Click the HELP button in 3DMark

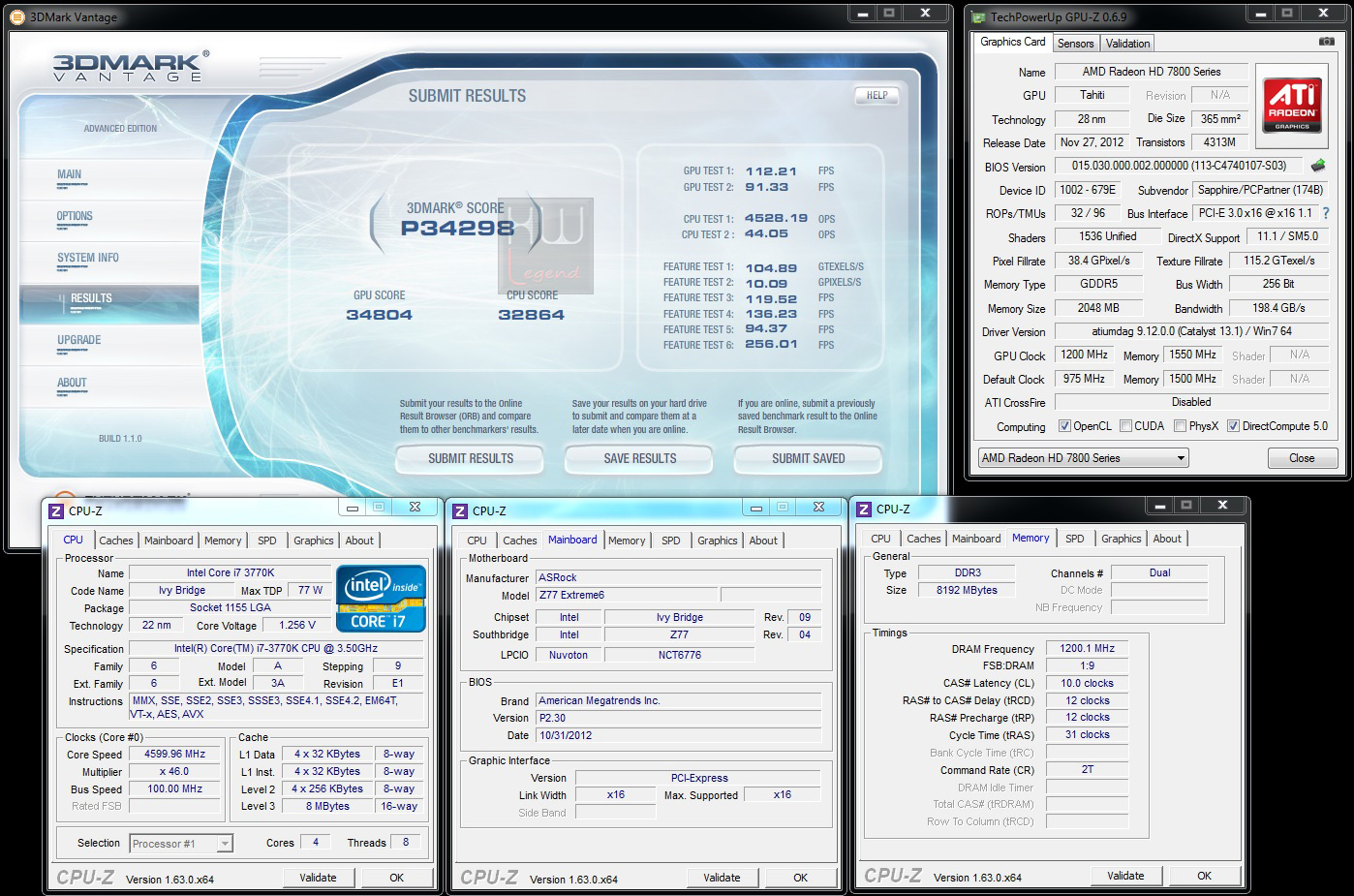[x=877, y=95]
